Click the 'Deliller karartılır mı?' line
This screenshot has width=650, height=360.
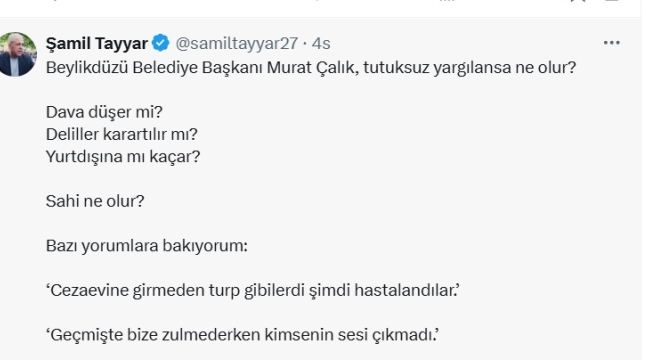point(122,134)
